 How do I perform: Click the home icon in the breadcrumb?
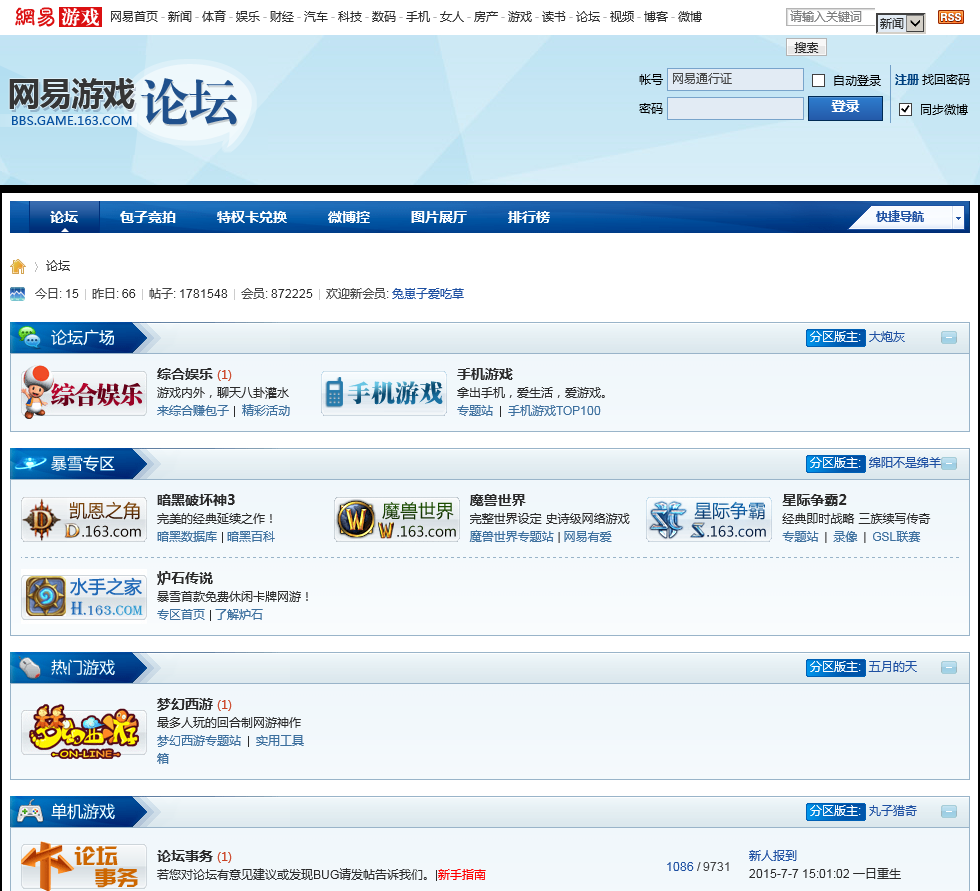tap(18, 266)
